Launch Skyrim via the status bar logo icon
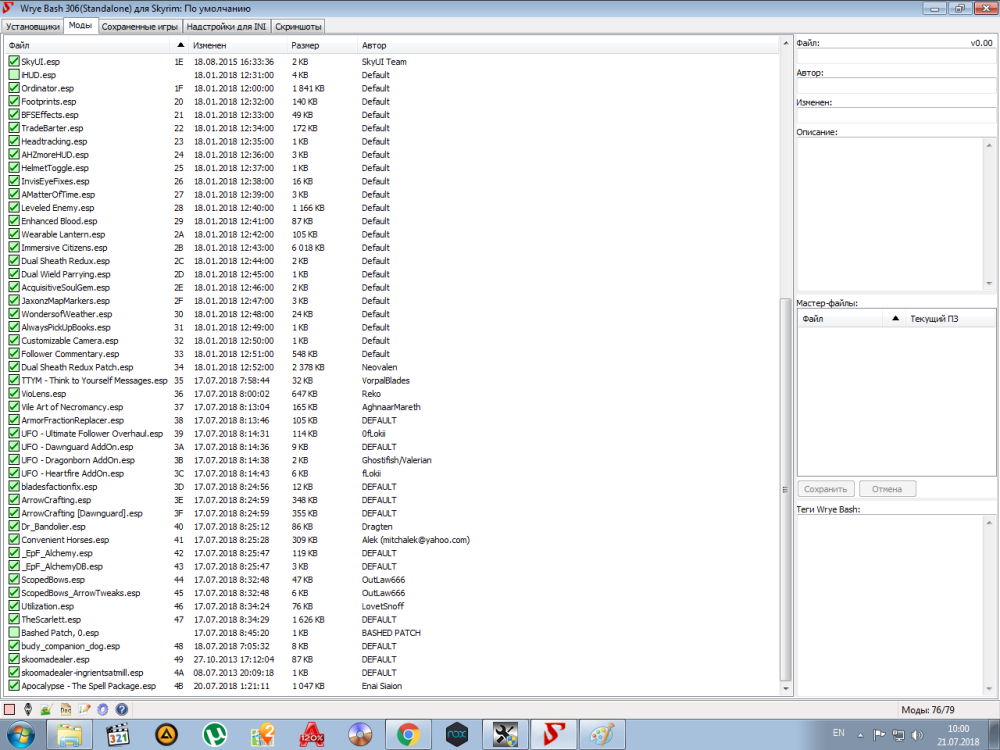The height and width of the screenshot is (750, 1000). point(28,709)
